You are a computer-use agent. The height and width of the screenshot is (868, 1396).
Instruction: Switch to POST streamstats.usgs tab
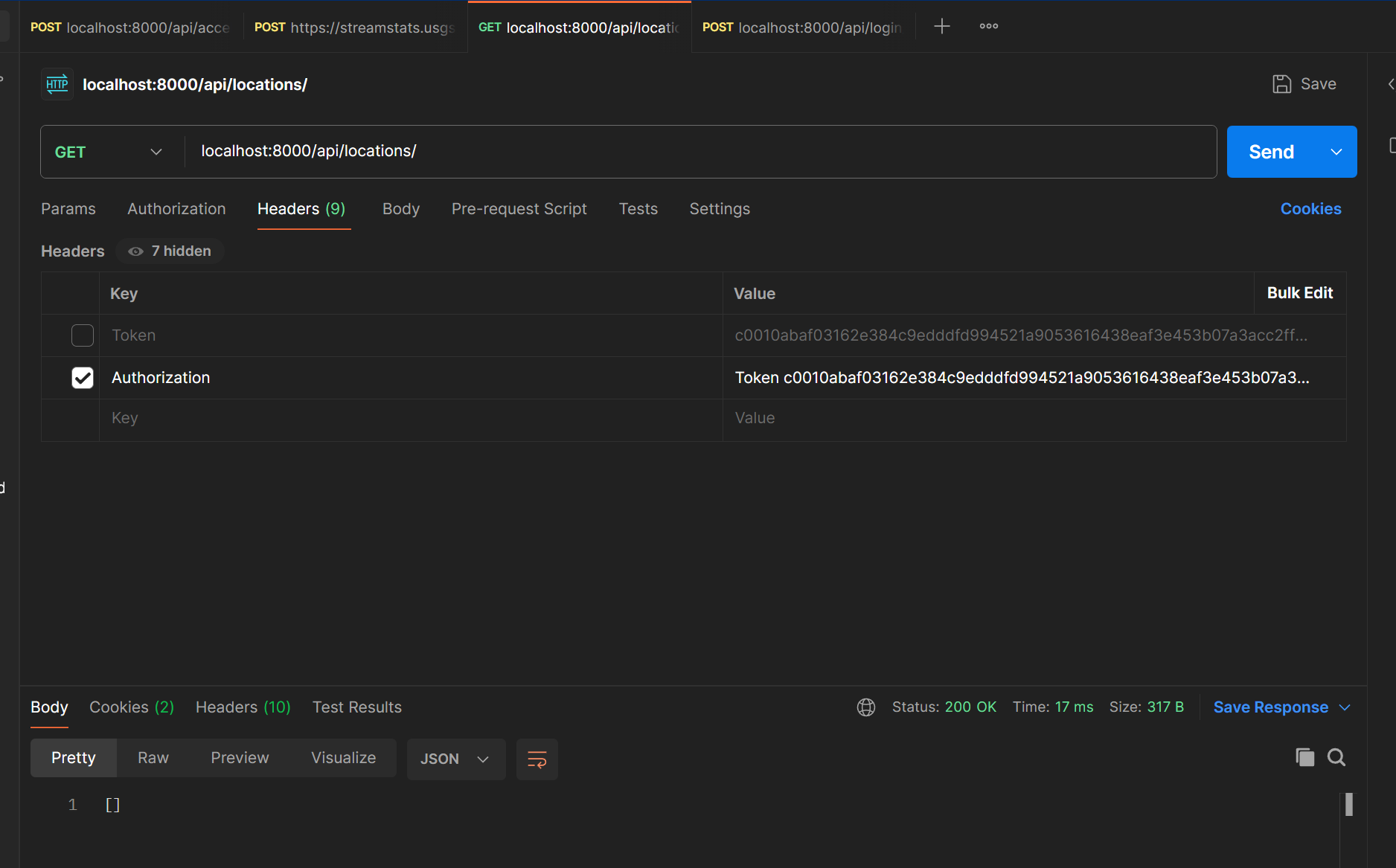point(355,28)
